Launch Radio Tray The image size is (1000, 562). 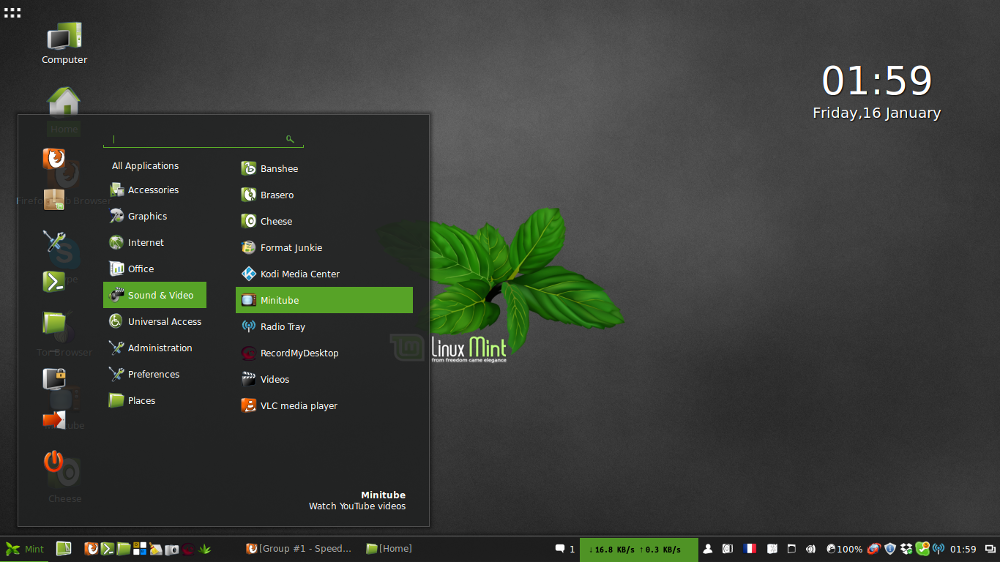pos(324,327)
